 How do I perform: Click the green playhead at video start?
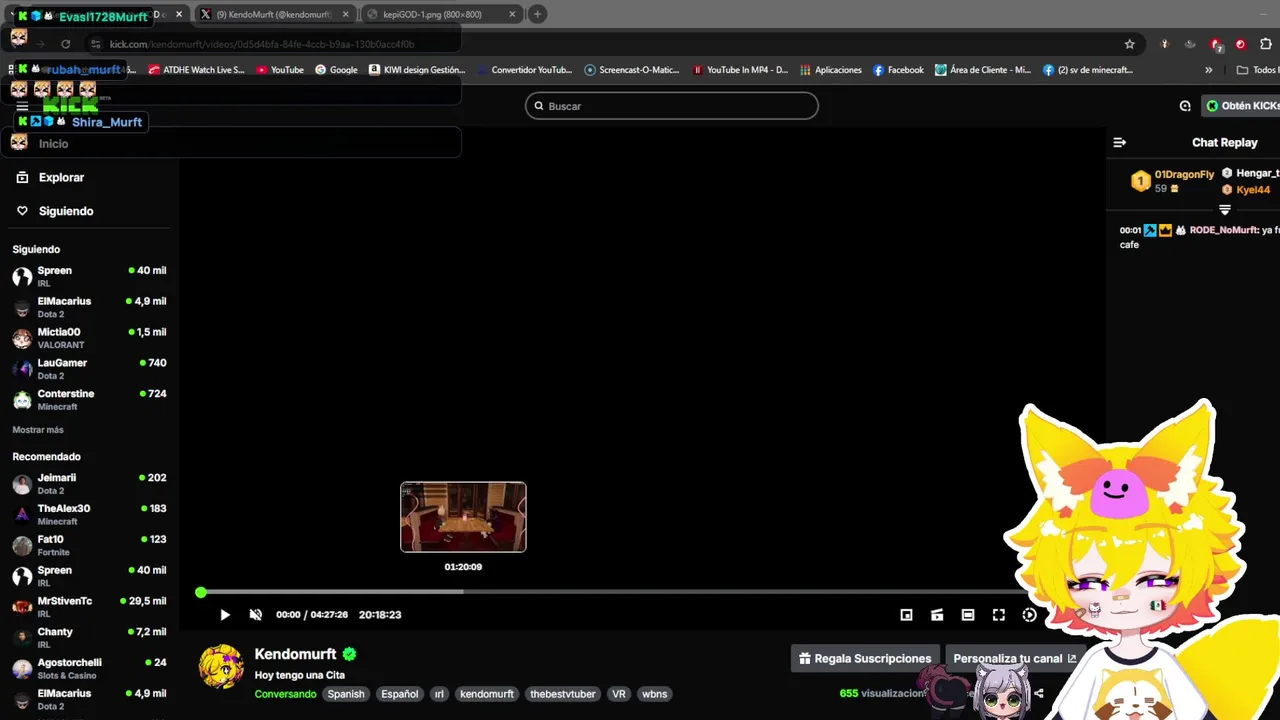coord(201,592)
